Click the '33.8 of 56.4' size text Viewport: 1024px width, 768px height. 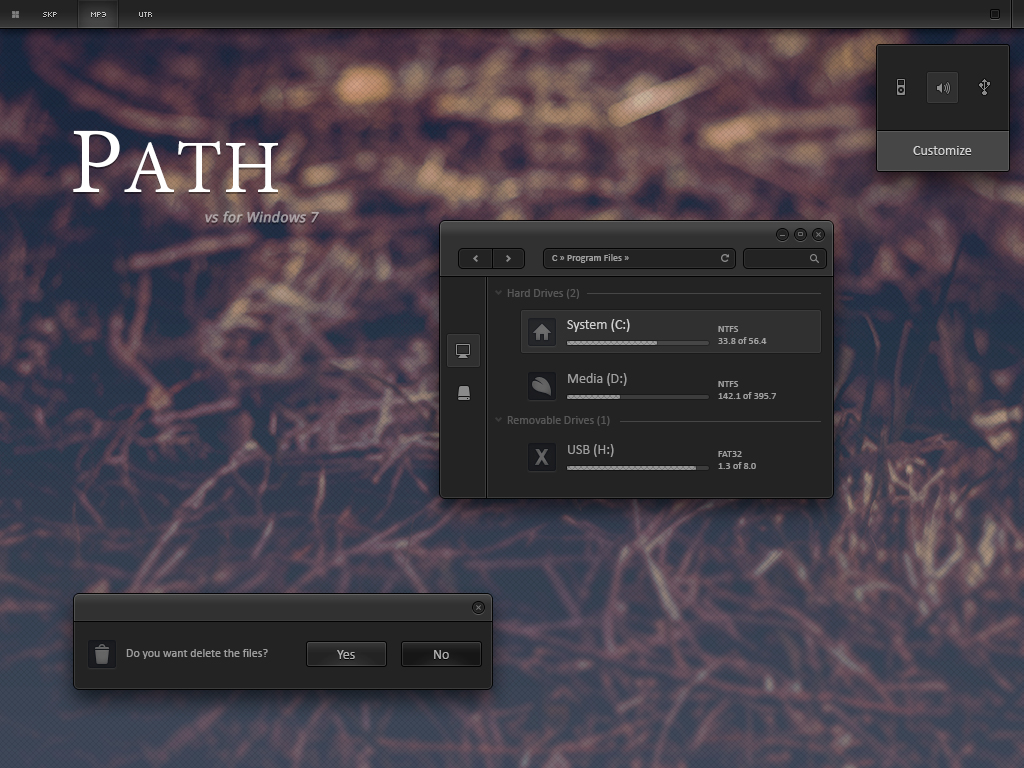(x=742, y=341)
